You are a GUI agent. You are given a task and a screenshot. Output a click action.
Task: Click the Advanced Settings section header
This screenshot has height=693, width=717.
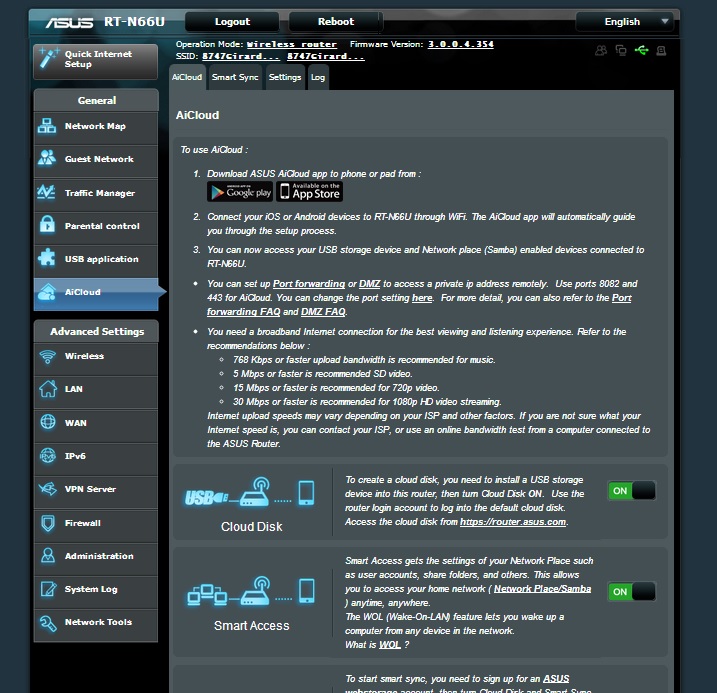pyautogui.click(x=96, y=331)
